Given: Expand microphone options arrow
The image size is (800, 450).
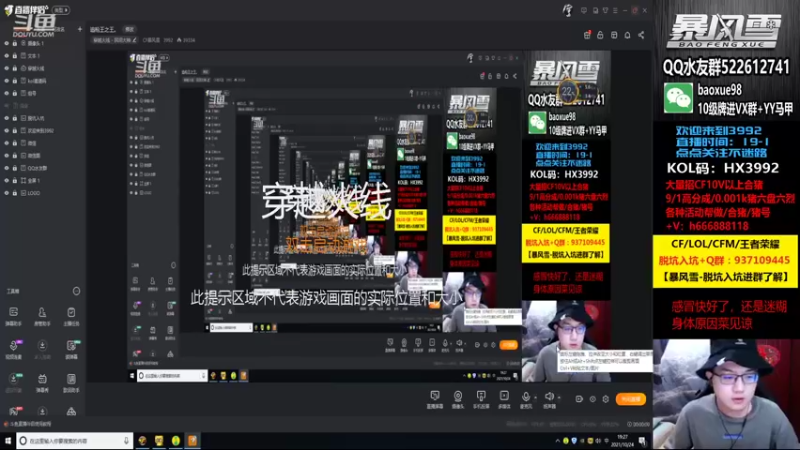Looking at the screenshot, I should 536,397.
